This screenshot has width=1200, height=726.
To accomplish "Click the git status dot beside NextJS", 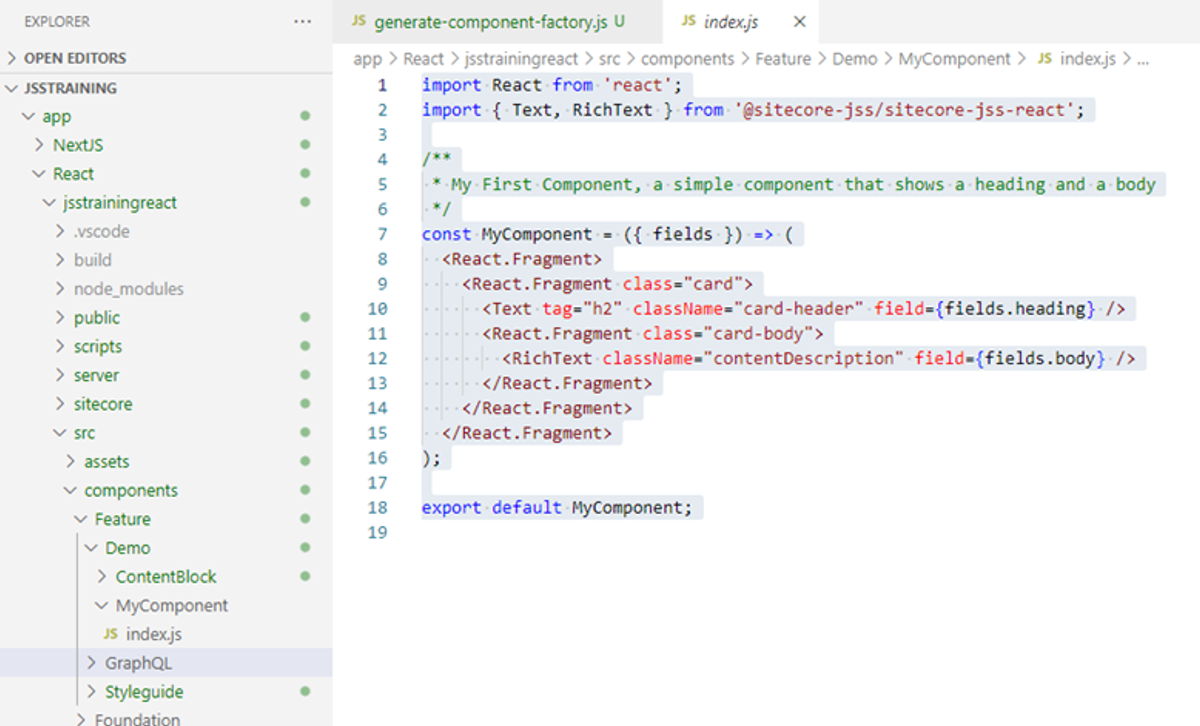I will [x=305, y=145].
